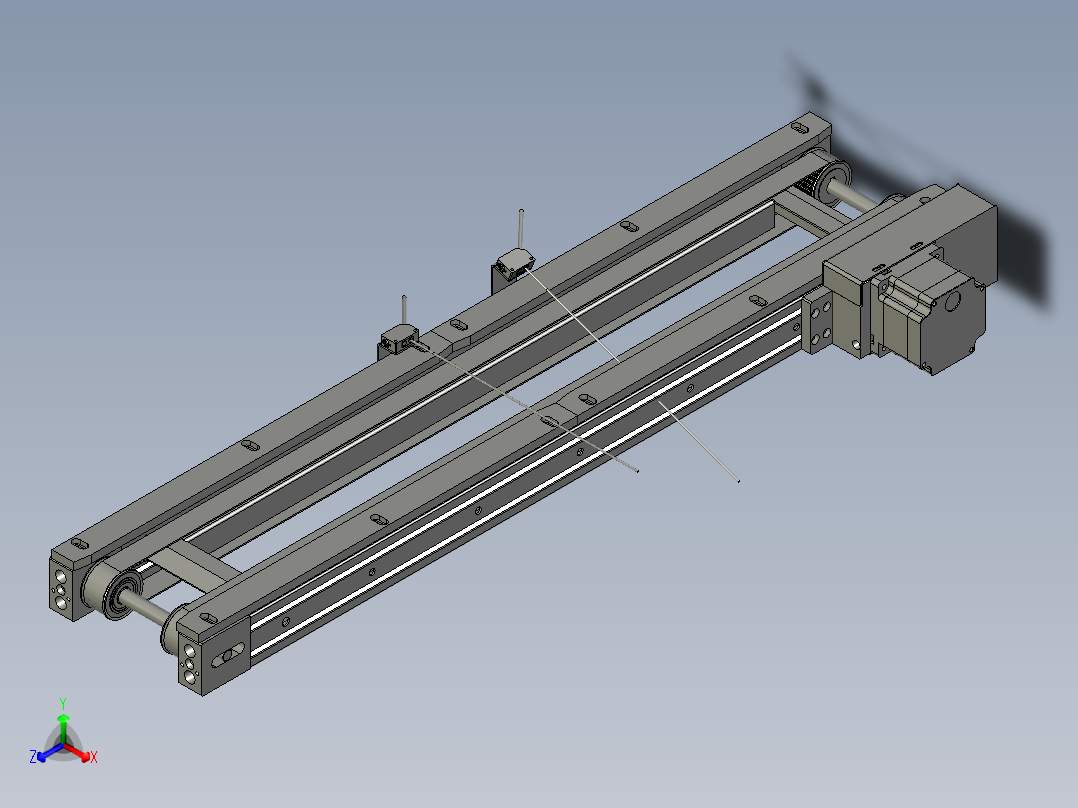The width and height of the screenshot is (1078, 808).
Task: Select the left photoelectric sensor head
Action: click(399, 338)
